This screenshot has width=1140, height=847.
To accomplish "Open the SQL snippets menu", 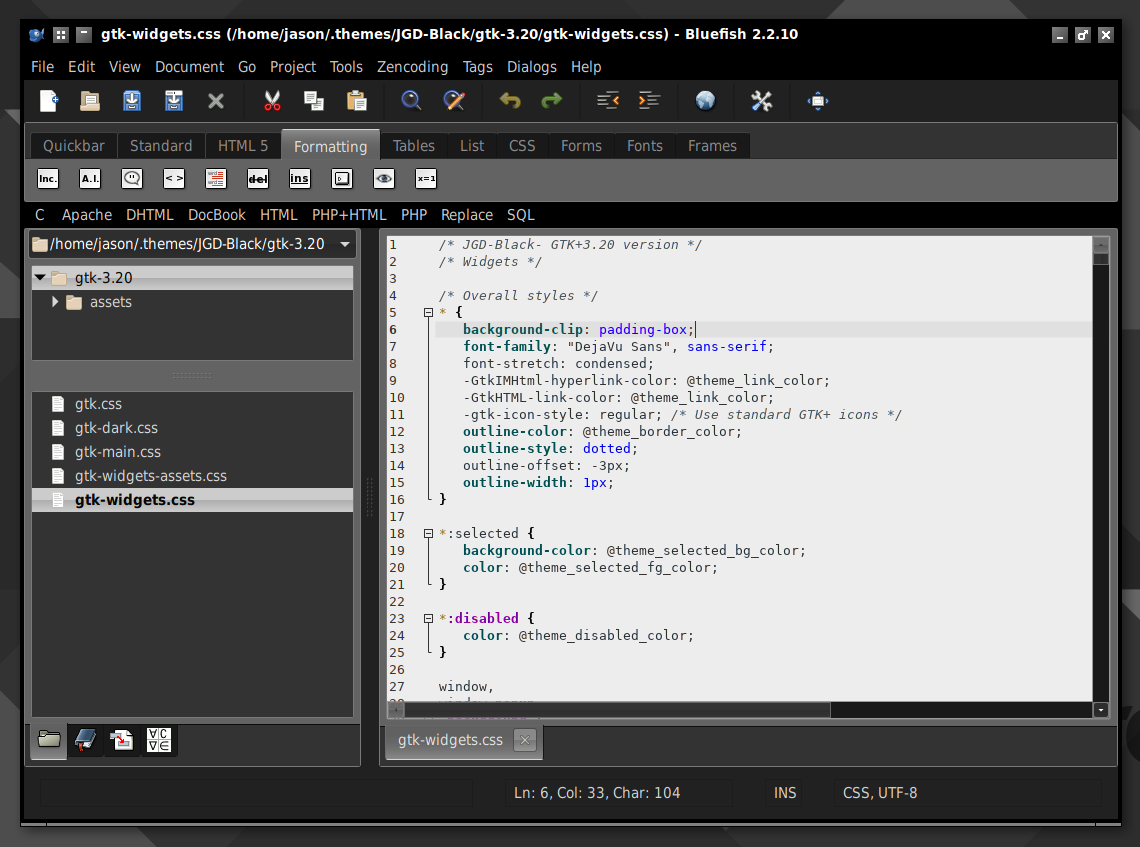I will click(521, 215).
